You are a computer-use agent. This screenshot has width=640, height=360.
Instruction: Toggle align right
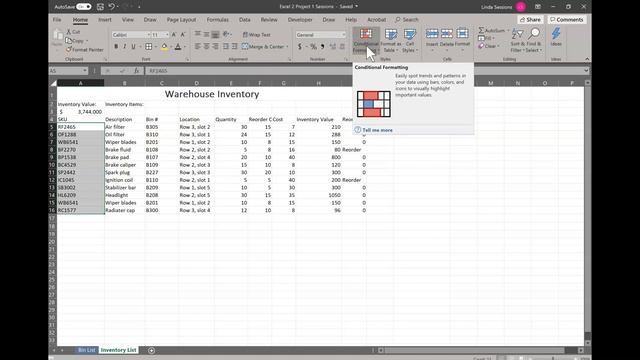pyautogui.click(x=216, y=47)
